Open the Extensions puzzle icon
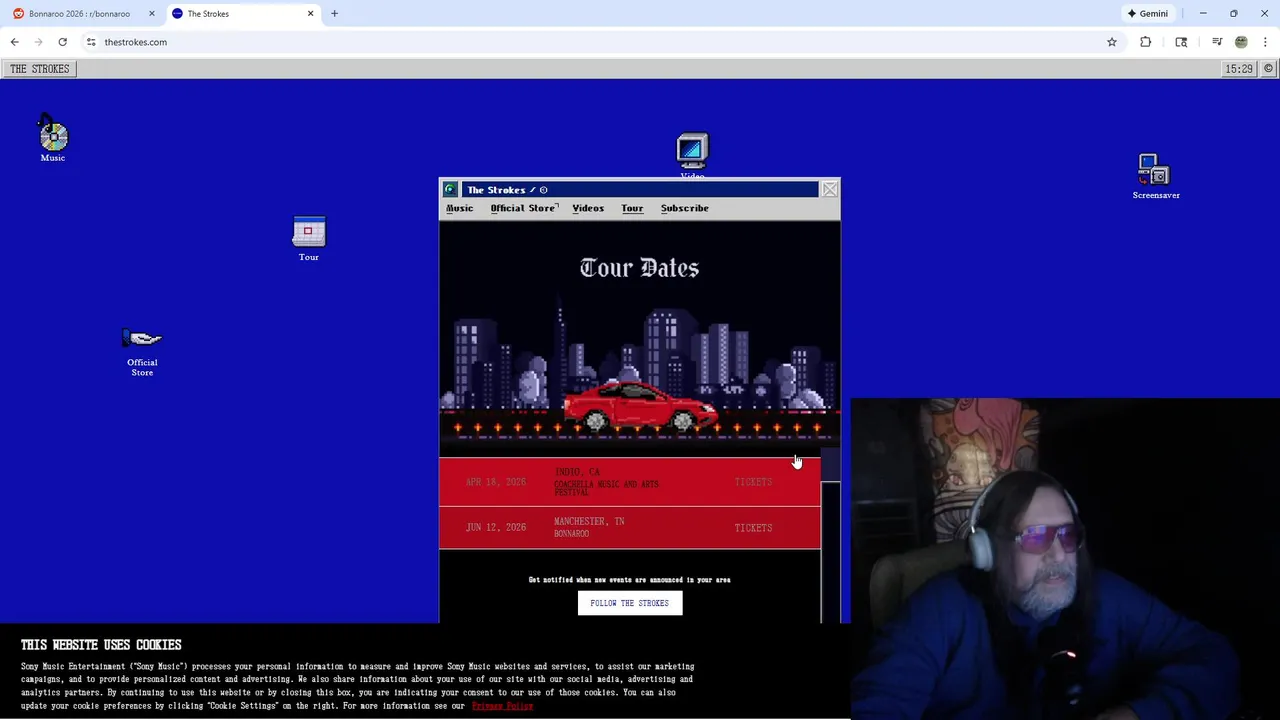Screen dimensions: 1280x720 (x=1146, y=42)
